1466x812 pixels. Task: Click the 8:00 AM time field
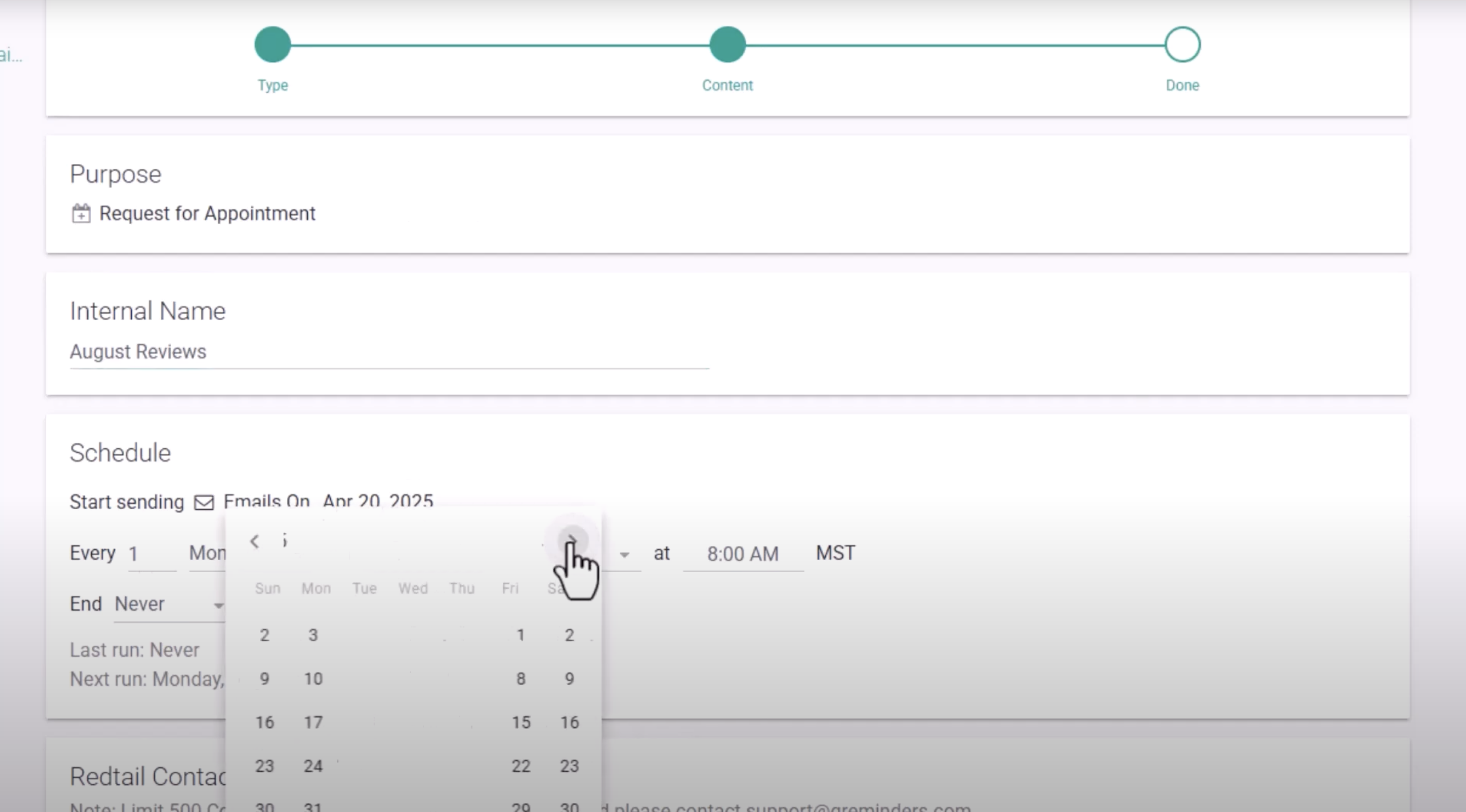coord(742,554)
